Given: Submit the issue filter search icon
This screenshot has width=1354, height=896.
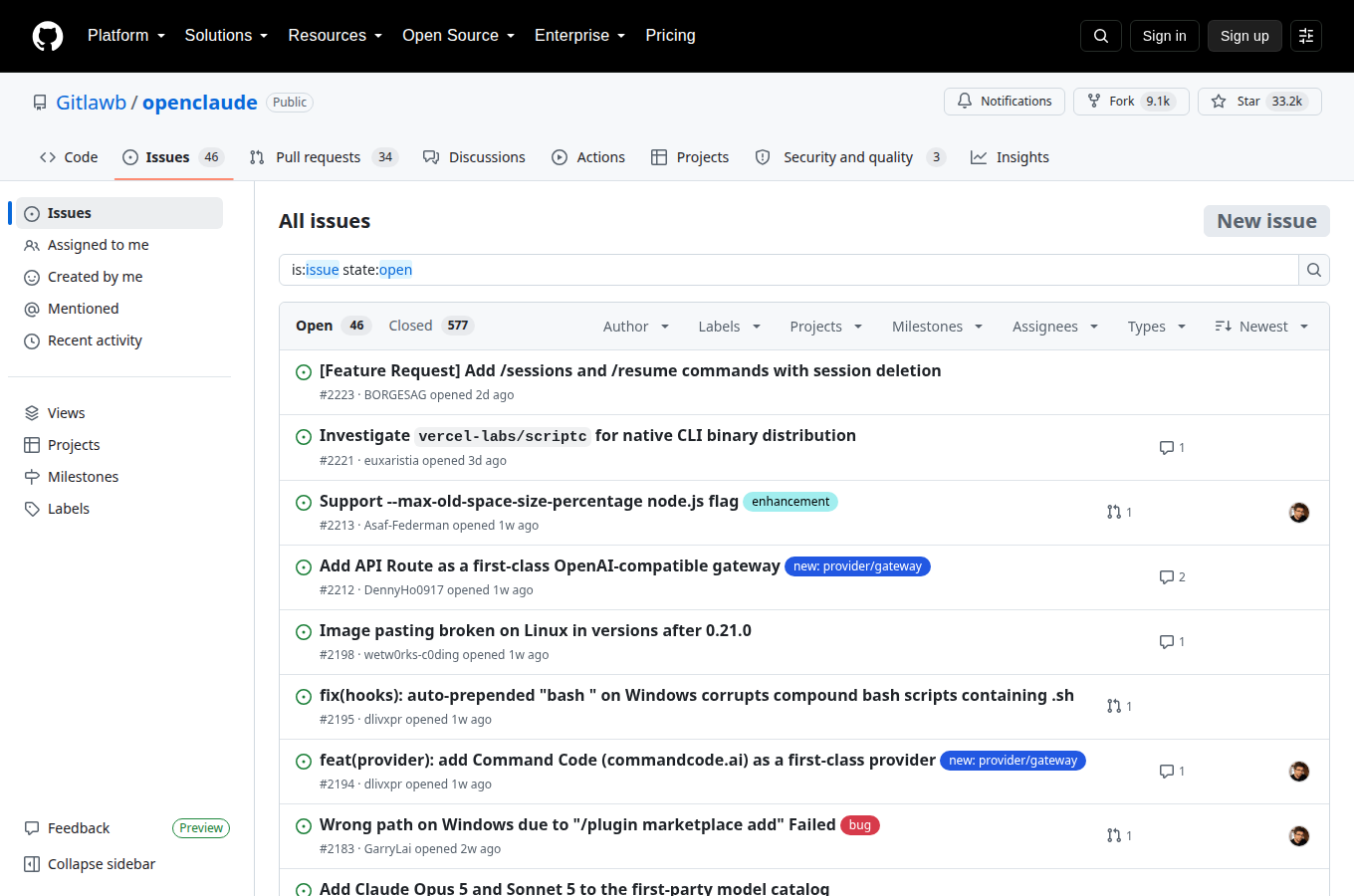Looking at the screenshot, I should click(1314, 270).
